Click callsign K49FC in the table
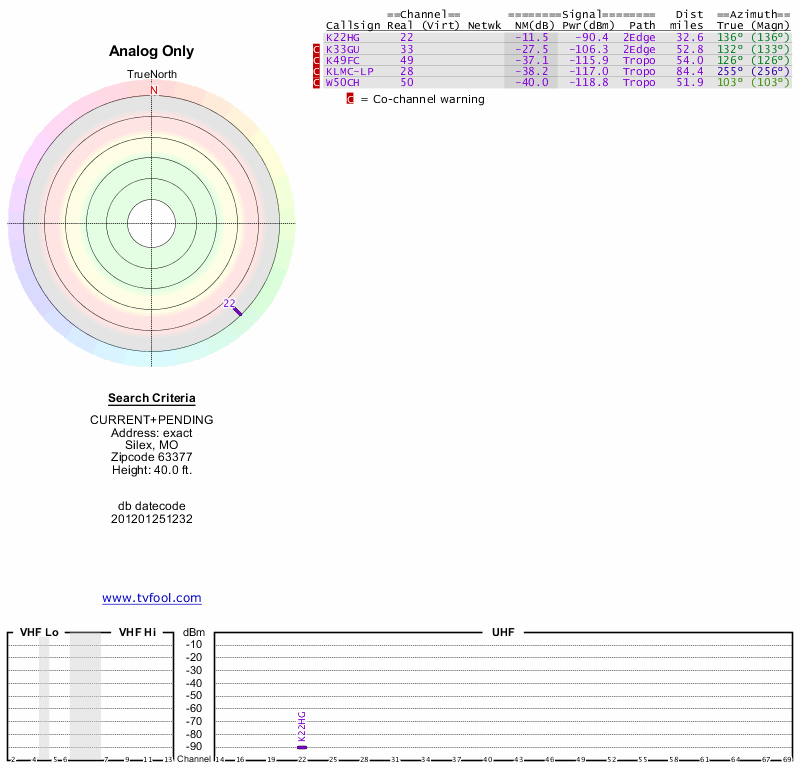 pyautogui.click(x=342, y=61)
